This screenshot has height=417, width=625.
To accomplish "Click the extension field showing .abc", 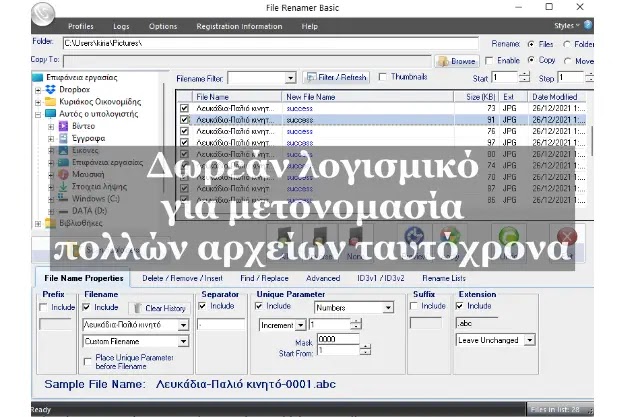I will pyautogui.click(x=477, y=323).
